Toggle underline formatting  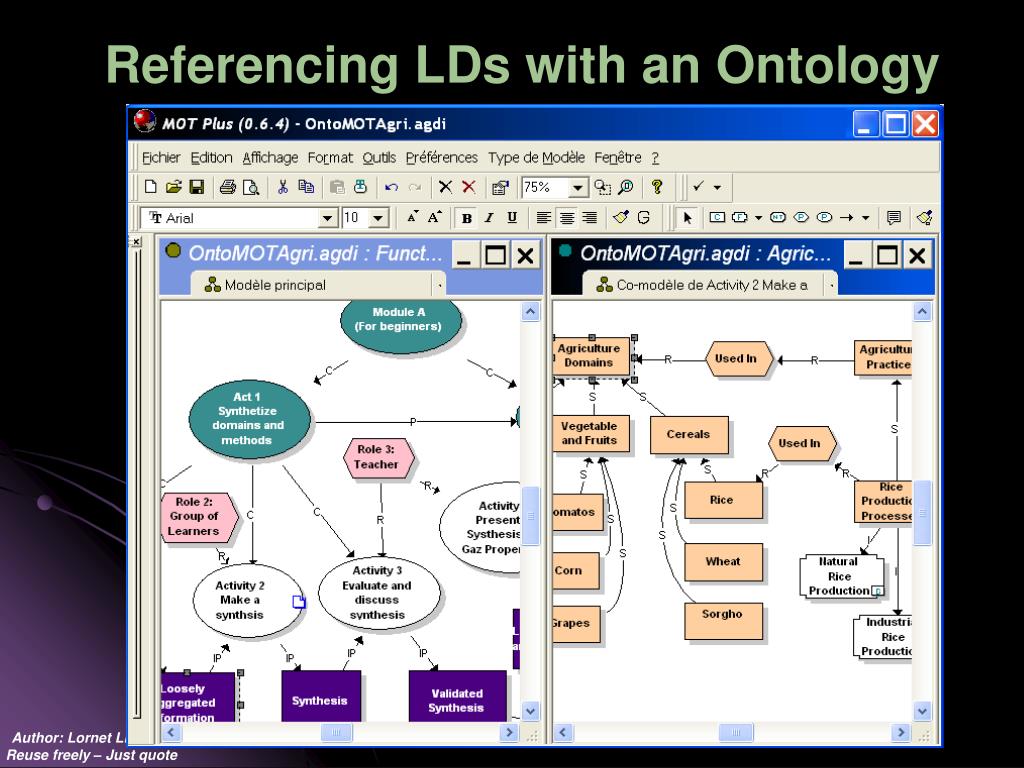click(x=512, y=217)
